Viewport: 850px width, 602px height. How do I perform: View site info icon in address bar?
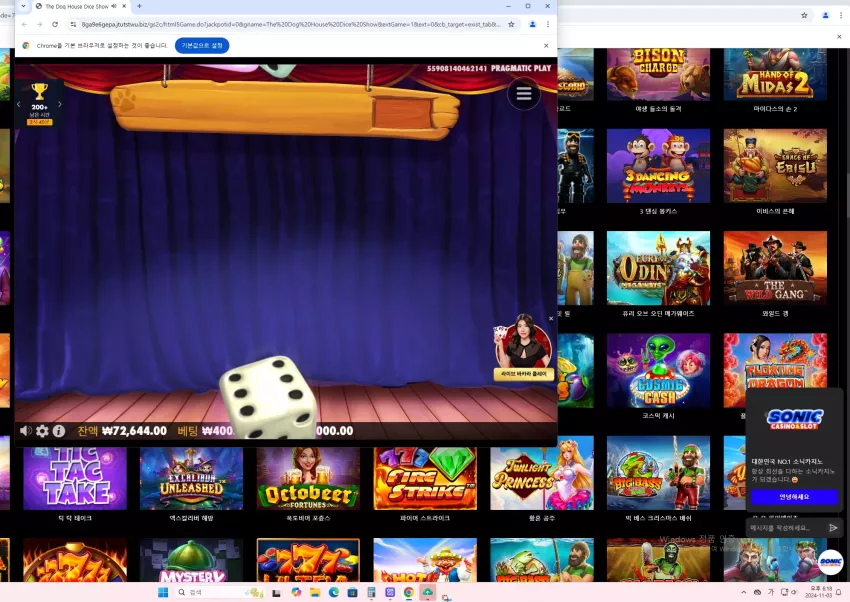(x=73, y=24)
